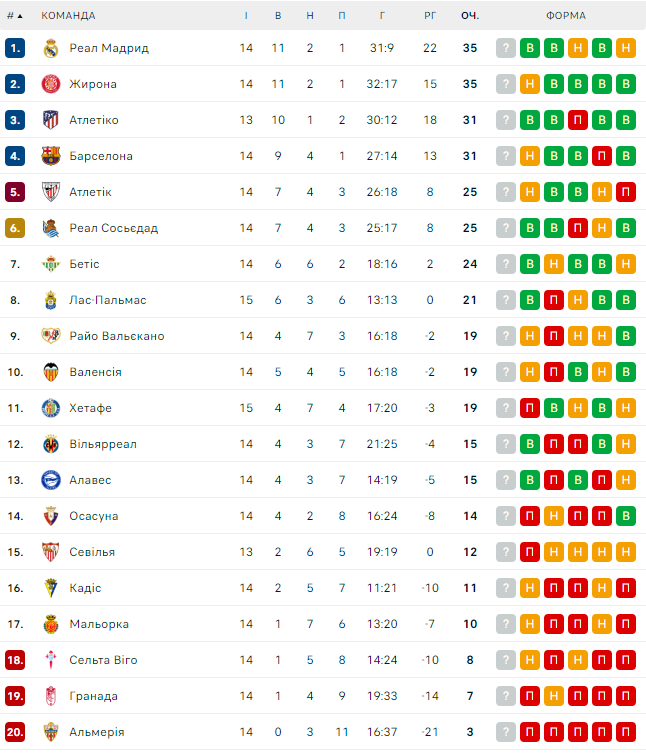Sort standings by ОЧ. points column
The image size is (646, 753).
click(x=470, y=16)
